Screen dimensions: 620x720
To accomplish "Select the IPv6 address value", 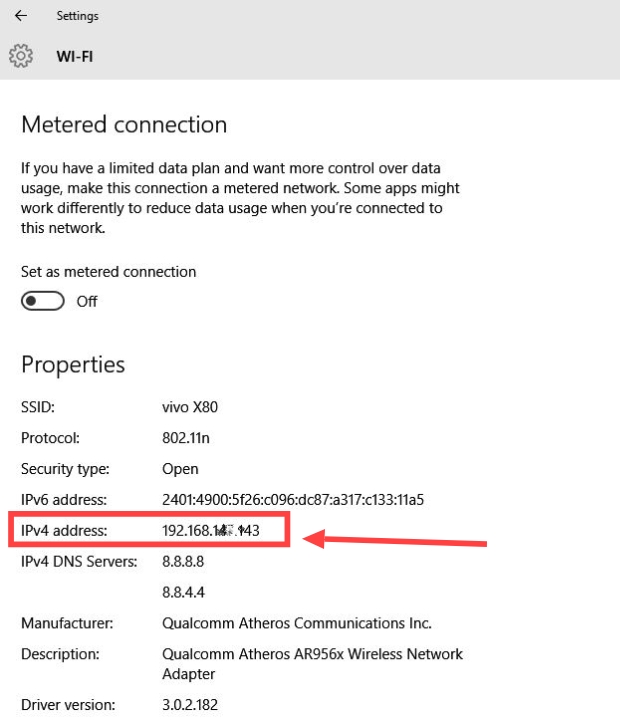I will click(x=293, y=500).
